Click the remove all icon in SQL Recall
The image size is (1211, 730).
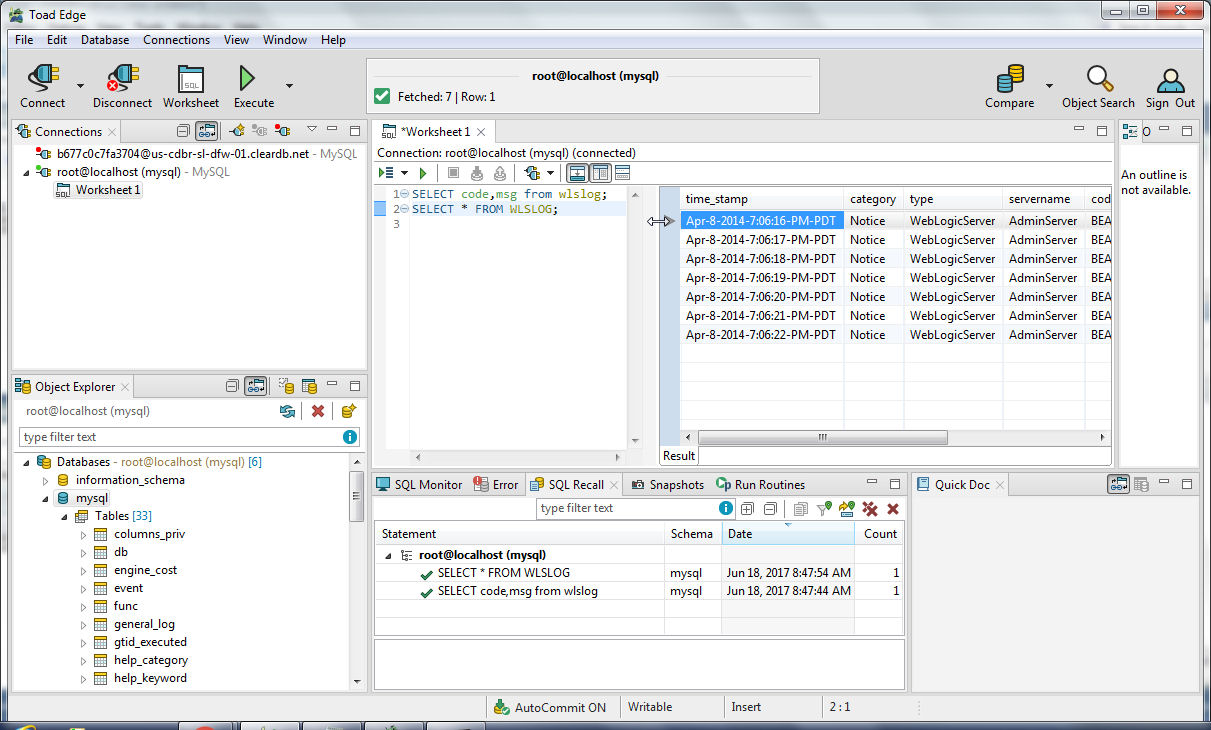(870, 508)
